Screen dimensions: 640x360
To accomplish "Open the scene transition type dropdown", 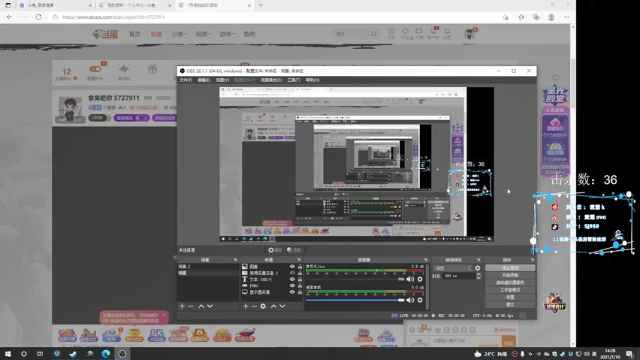I will pyautogui.click(x=453, y=268).
